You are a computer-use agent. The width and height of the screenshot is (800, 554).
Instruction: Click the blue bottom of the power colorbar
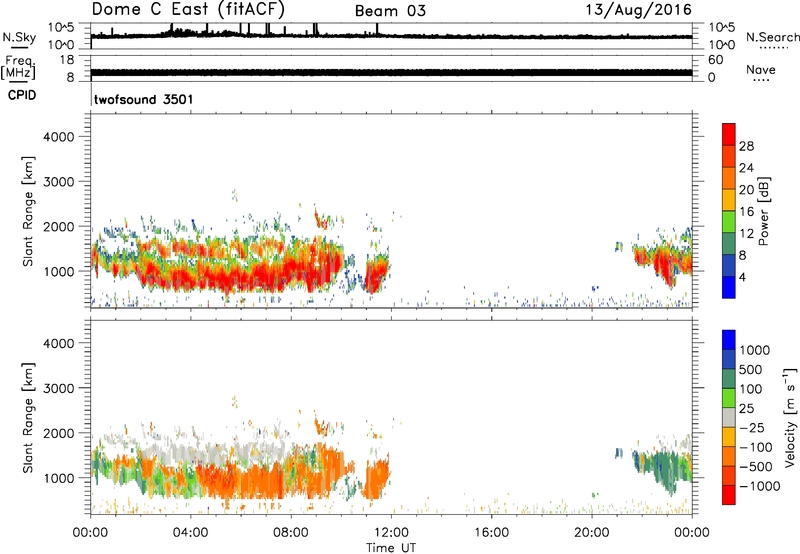coord(729,287)
